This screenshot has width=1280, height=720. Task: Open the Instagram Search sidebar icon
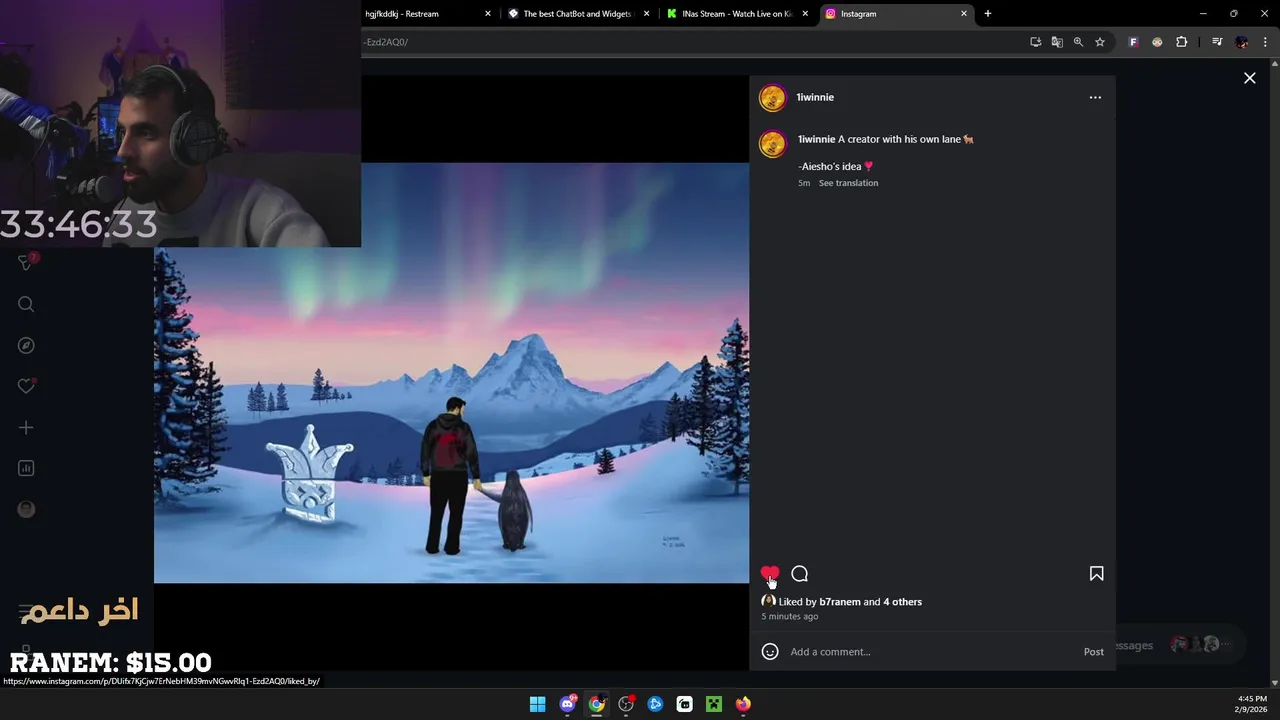click(26, 304)
